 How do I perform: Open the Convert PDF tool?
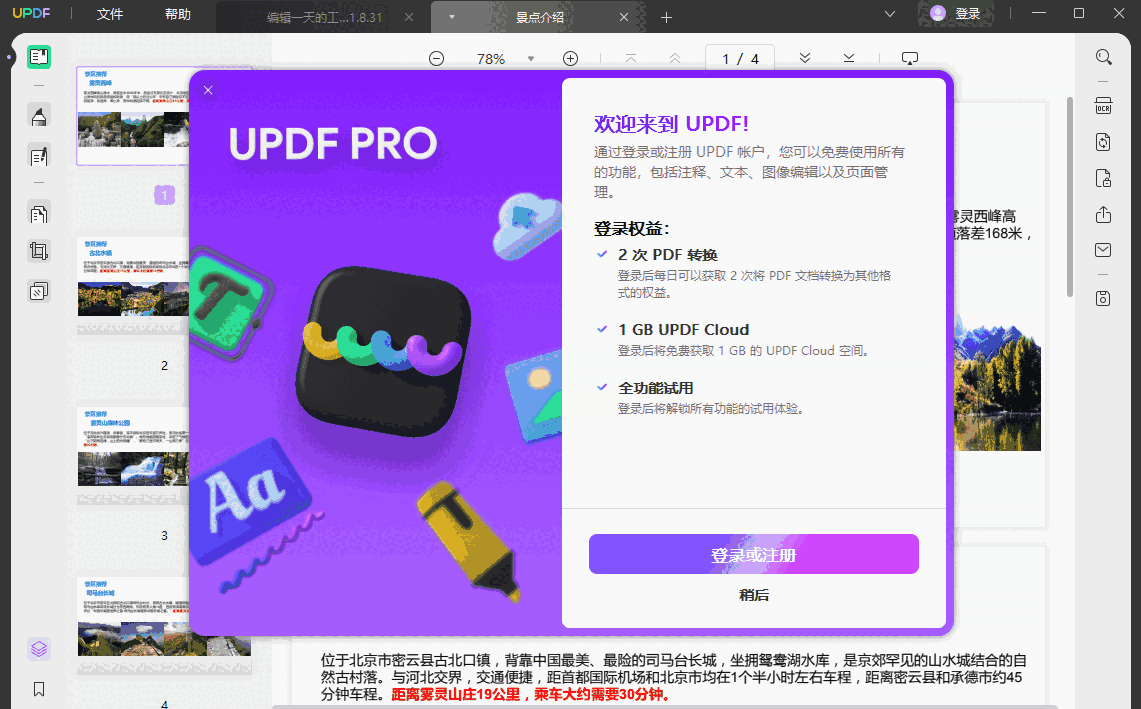coord(1103,142)
